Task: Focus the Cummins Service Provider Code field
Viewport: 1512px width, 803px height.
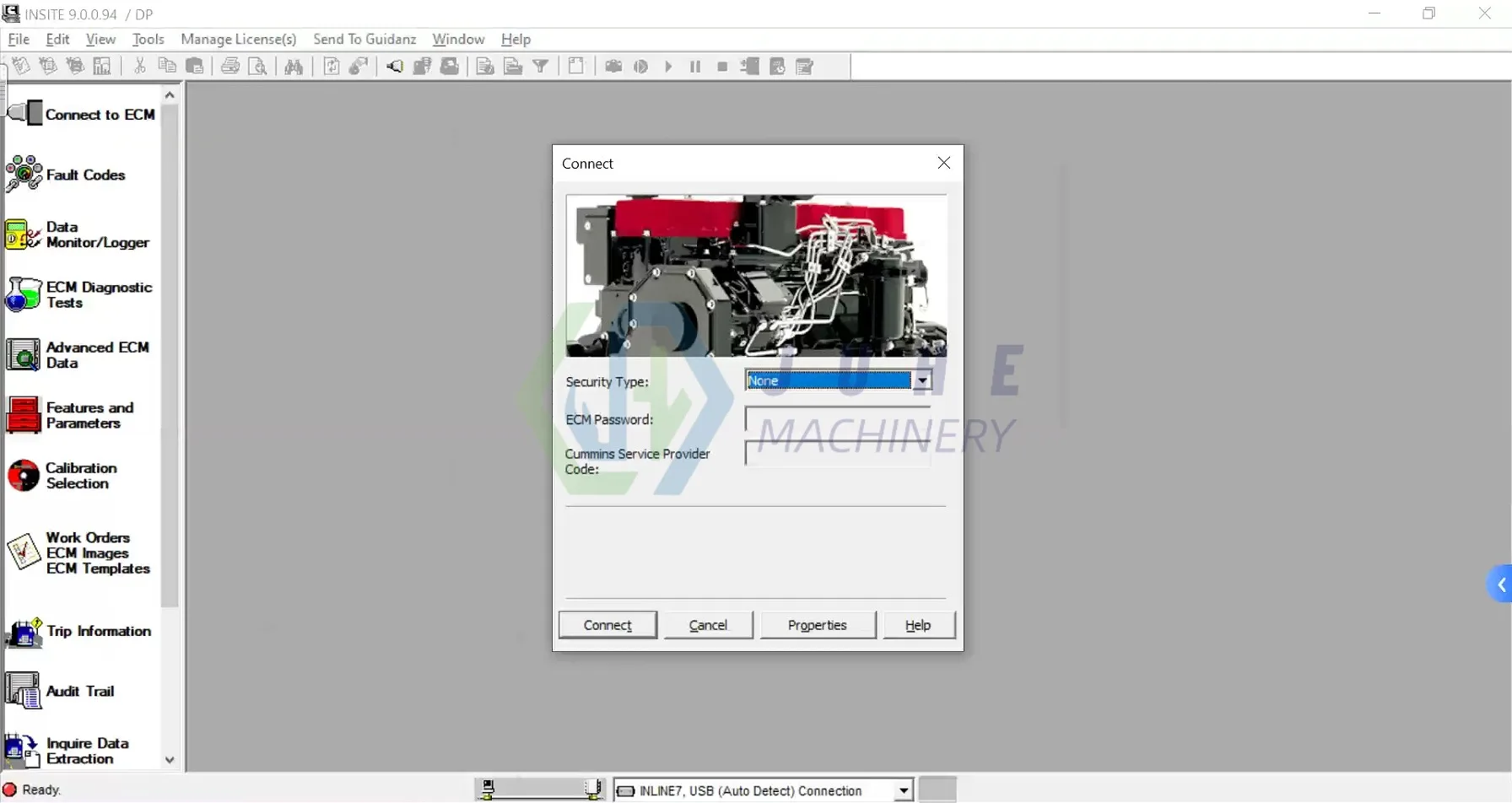Action: tap(838, 454)
